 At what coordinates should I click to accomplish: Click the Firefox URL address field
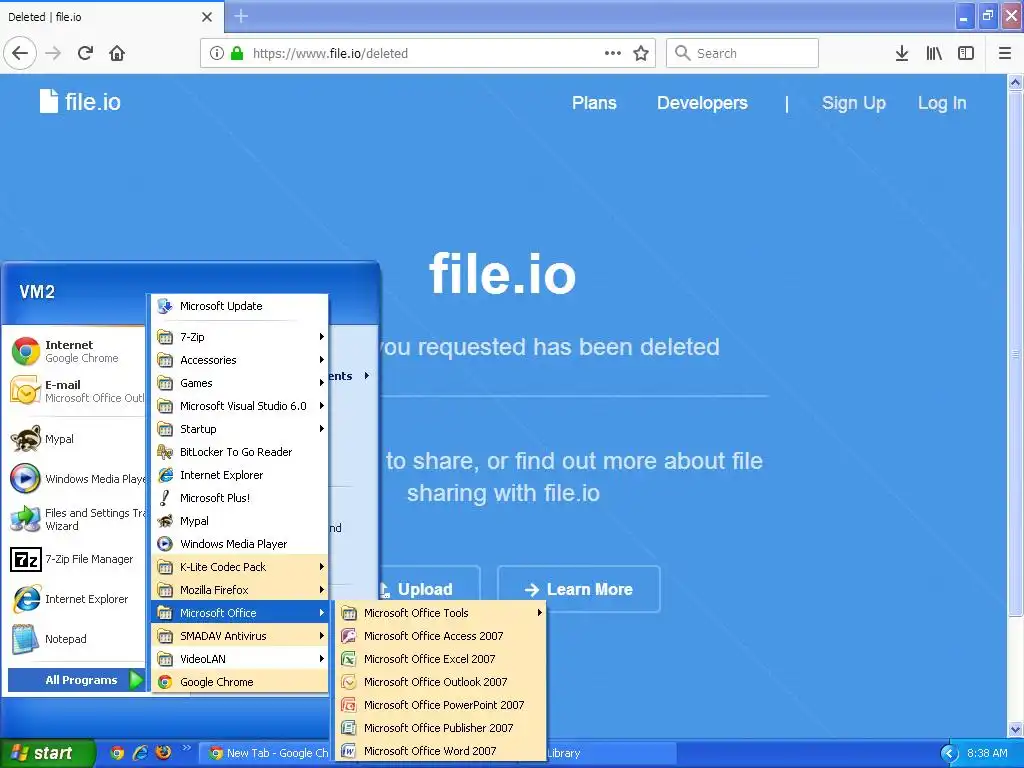(x=427, y=53)
